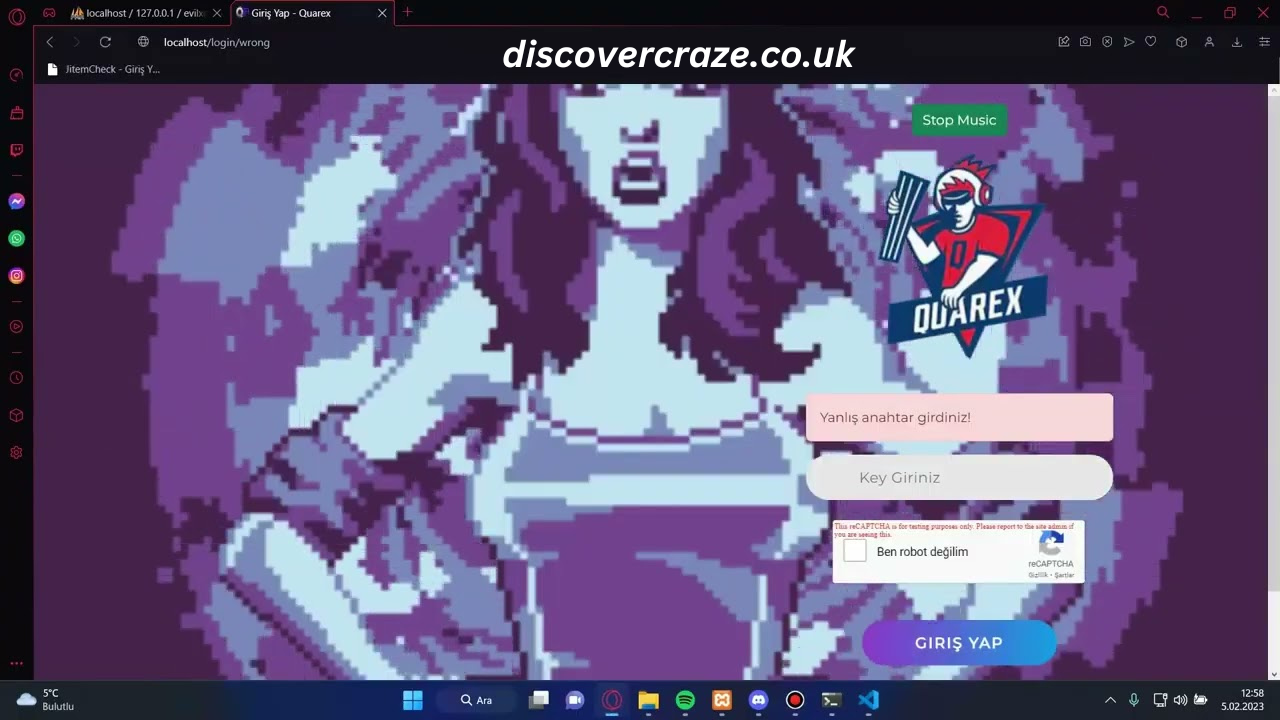View site information globe icon
This screenshot has width=1280, height=720.
[x=143, y=42]
